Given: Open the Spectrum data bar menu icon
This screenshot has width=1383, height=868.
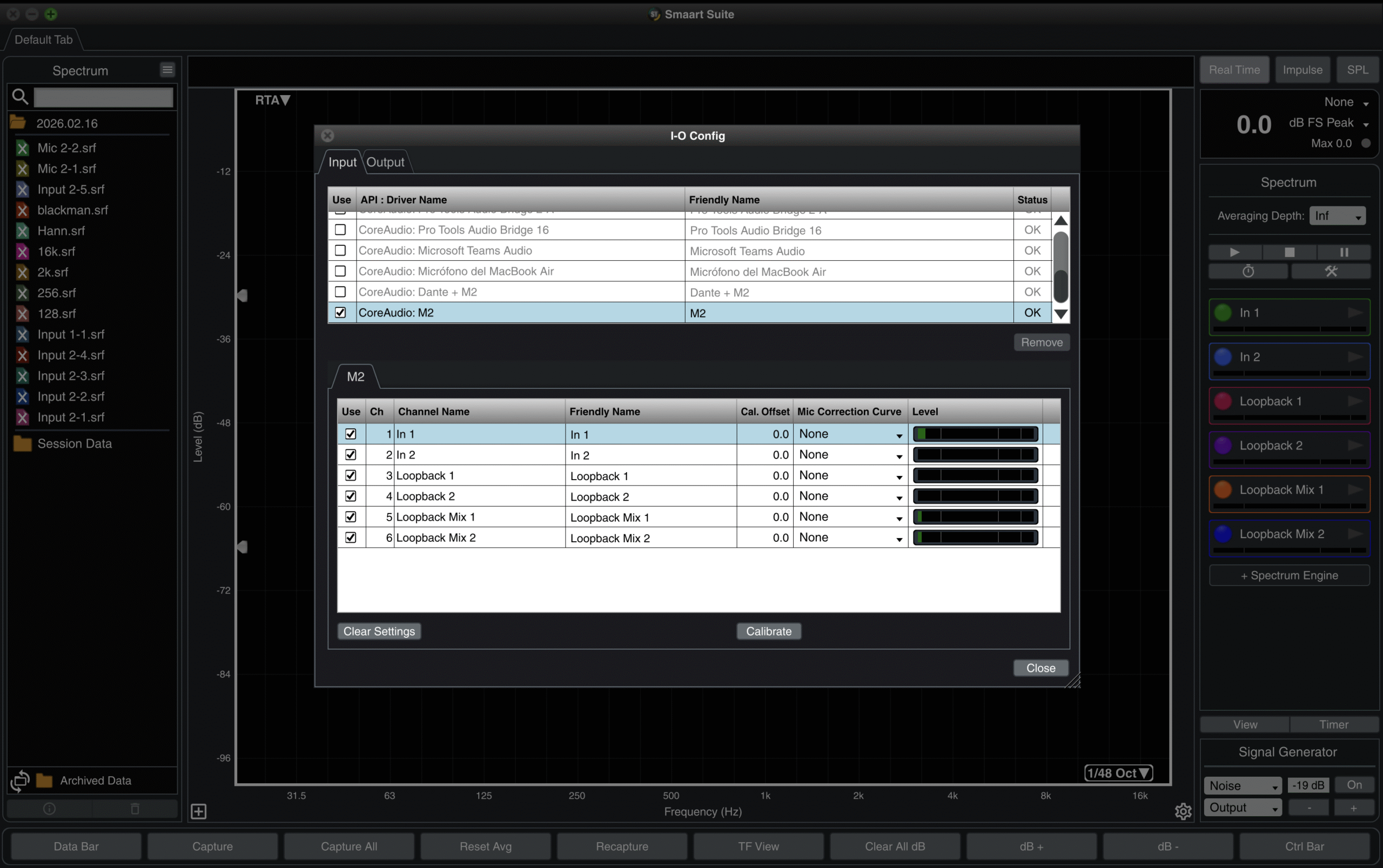Looking at the screenshot, I should point(167,70).
